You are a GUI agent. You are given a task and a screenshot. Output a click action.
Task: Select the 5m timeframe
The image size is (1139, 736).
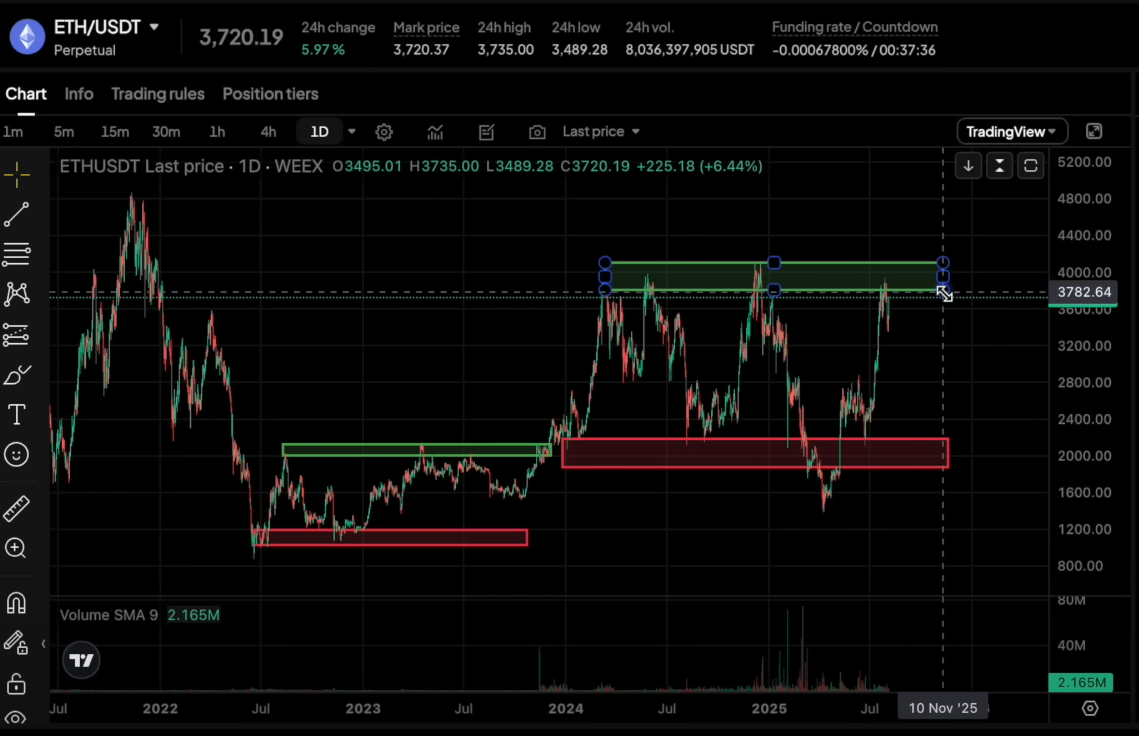pos(64,132)
